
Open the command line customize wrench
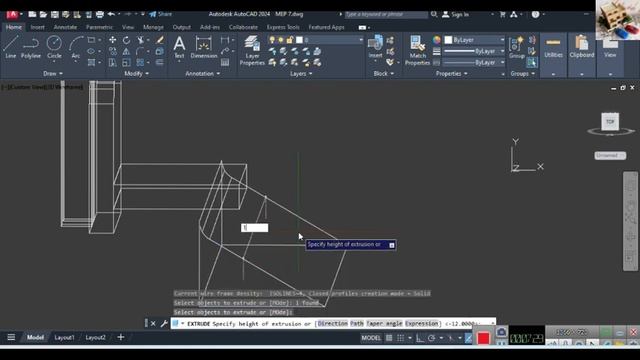click(x=164, y=324)
